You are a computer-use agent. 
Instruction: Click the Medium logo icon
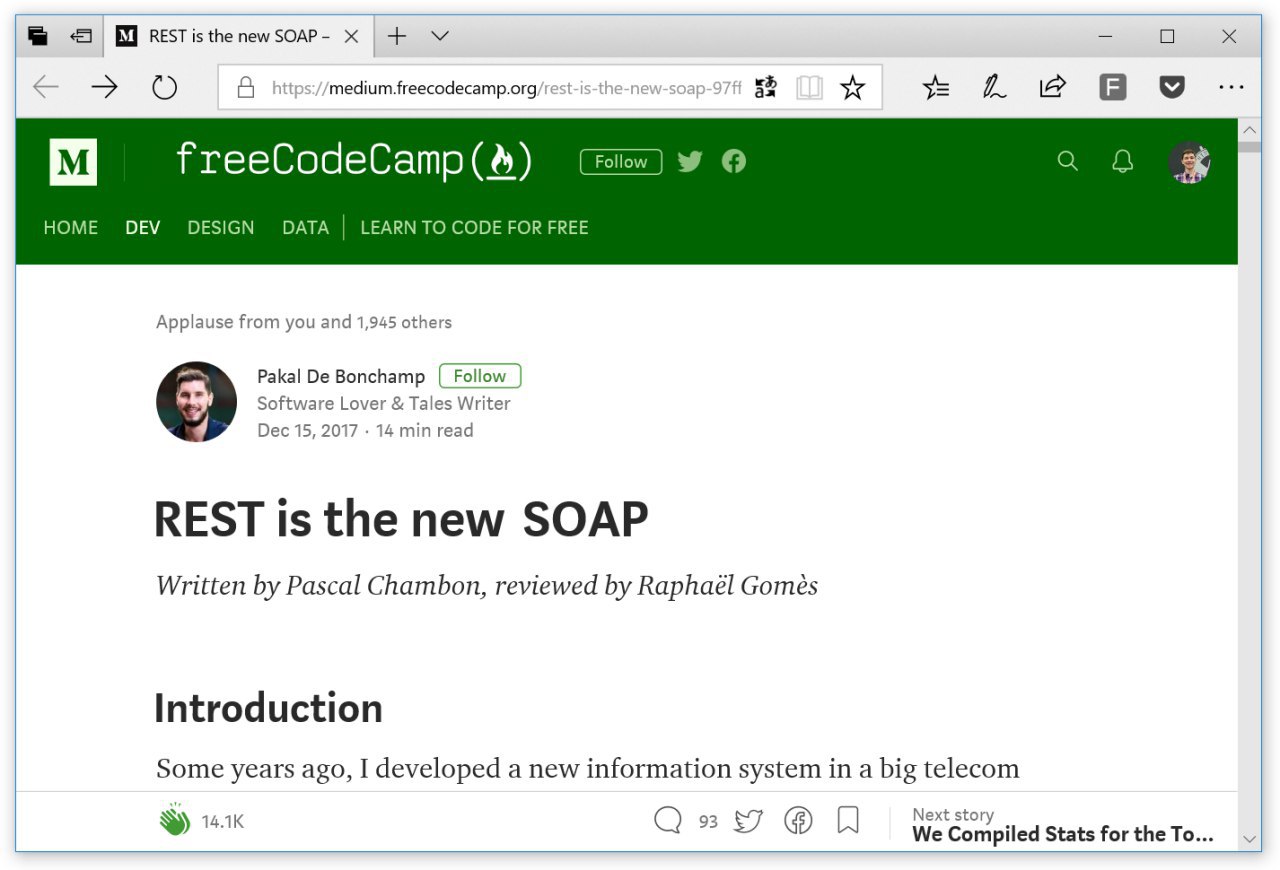73,162
